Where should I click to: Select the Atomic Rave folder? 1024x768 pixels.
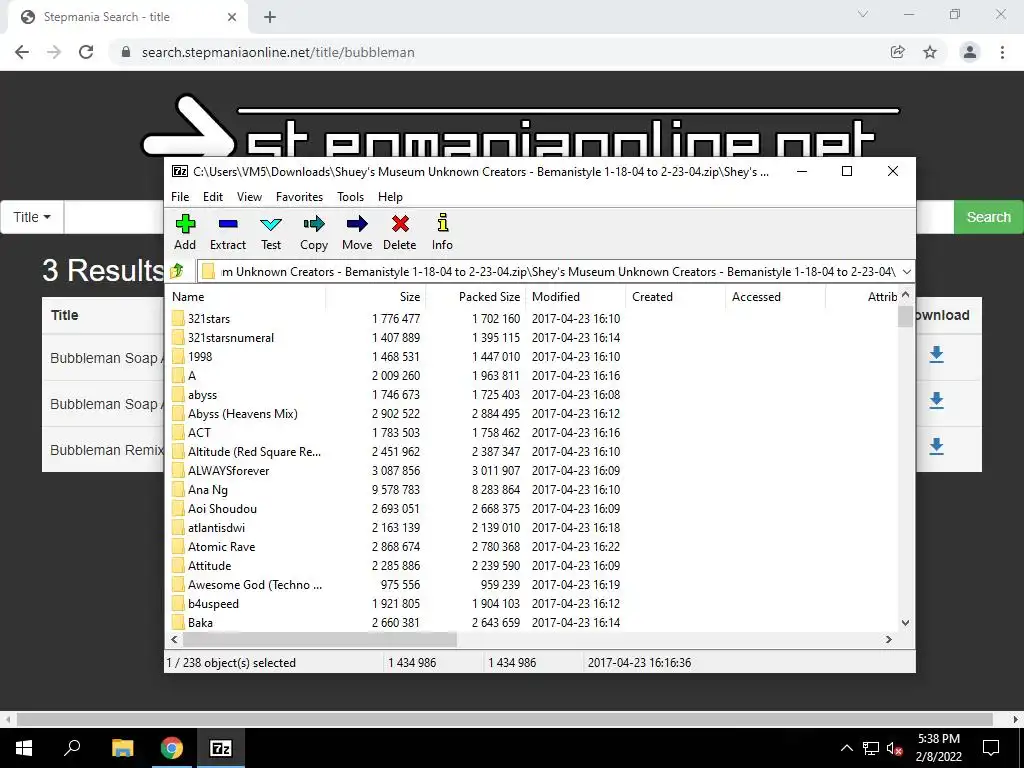tap(221, 547)
